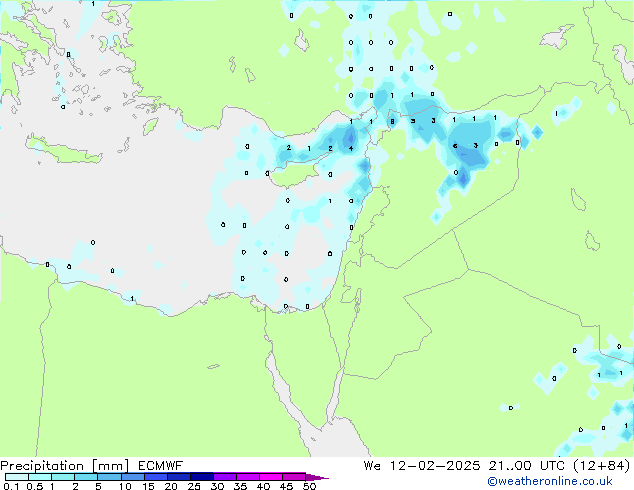Open the weatheronline.co.uk copyright link
This screenshot has height=490, width=634.
coord(549,481)
